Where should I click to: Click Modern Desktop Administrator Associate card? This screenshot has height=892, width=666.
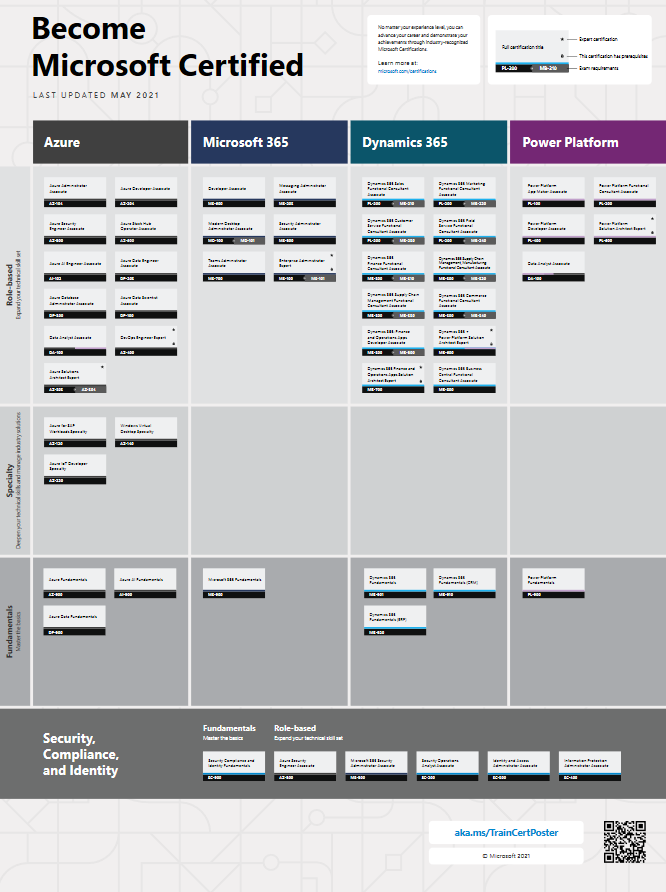click(234, 229)
